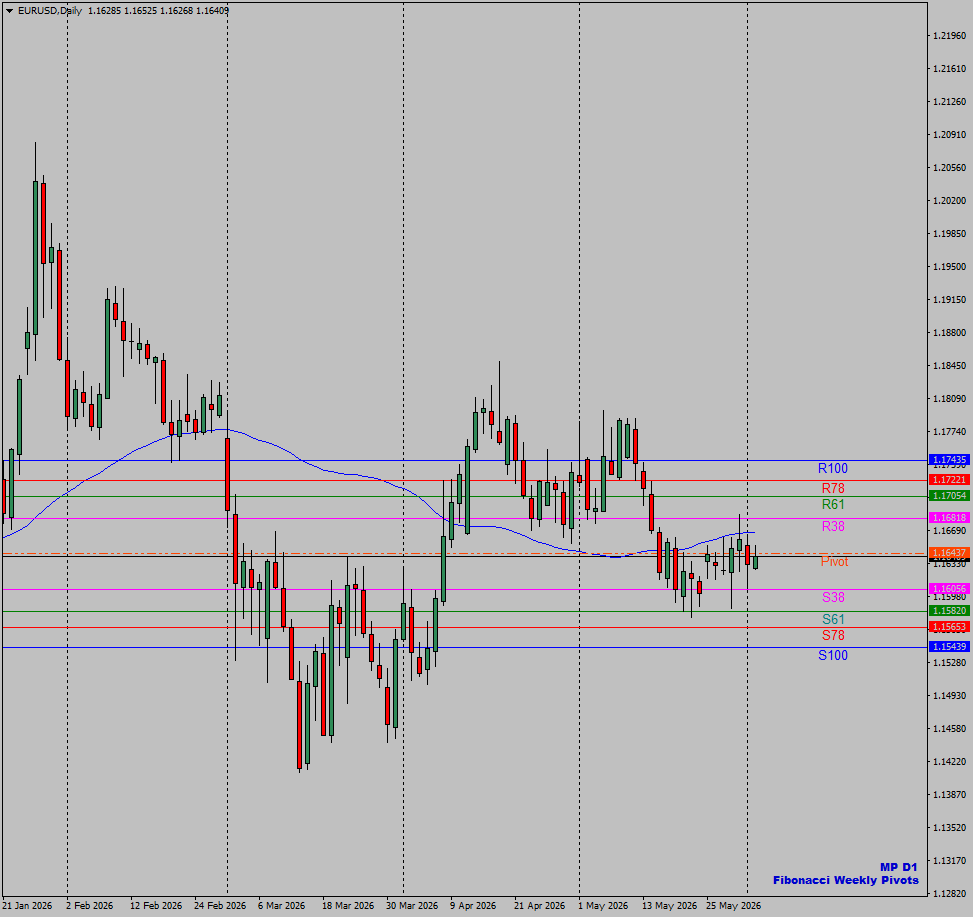The image size is (973, 917).
Task: Click the 1.17221 red price tag
Action: (949, 480)
